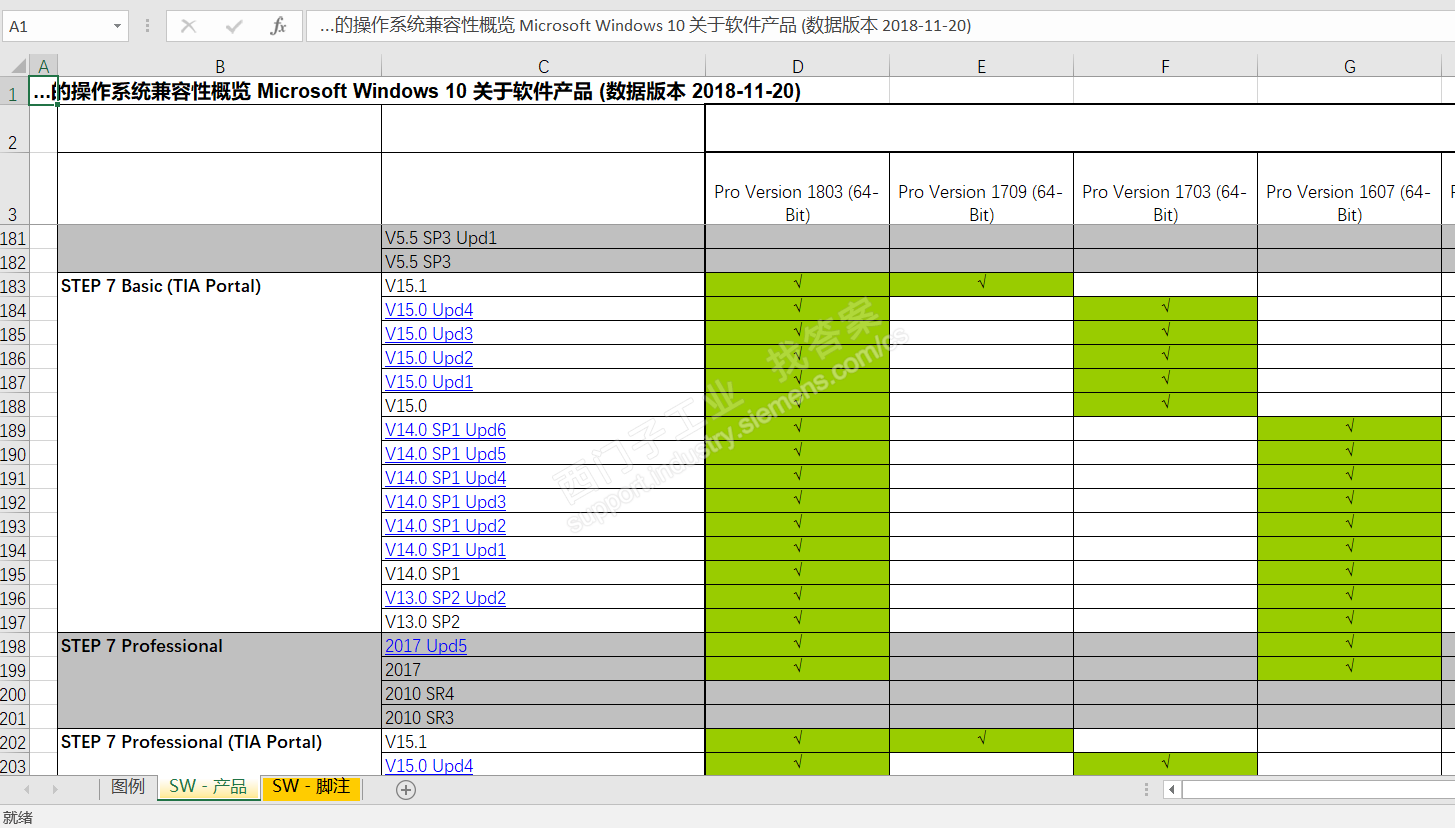
Task: Select column F header
Action: pos(1165,66)
